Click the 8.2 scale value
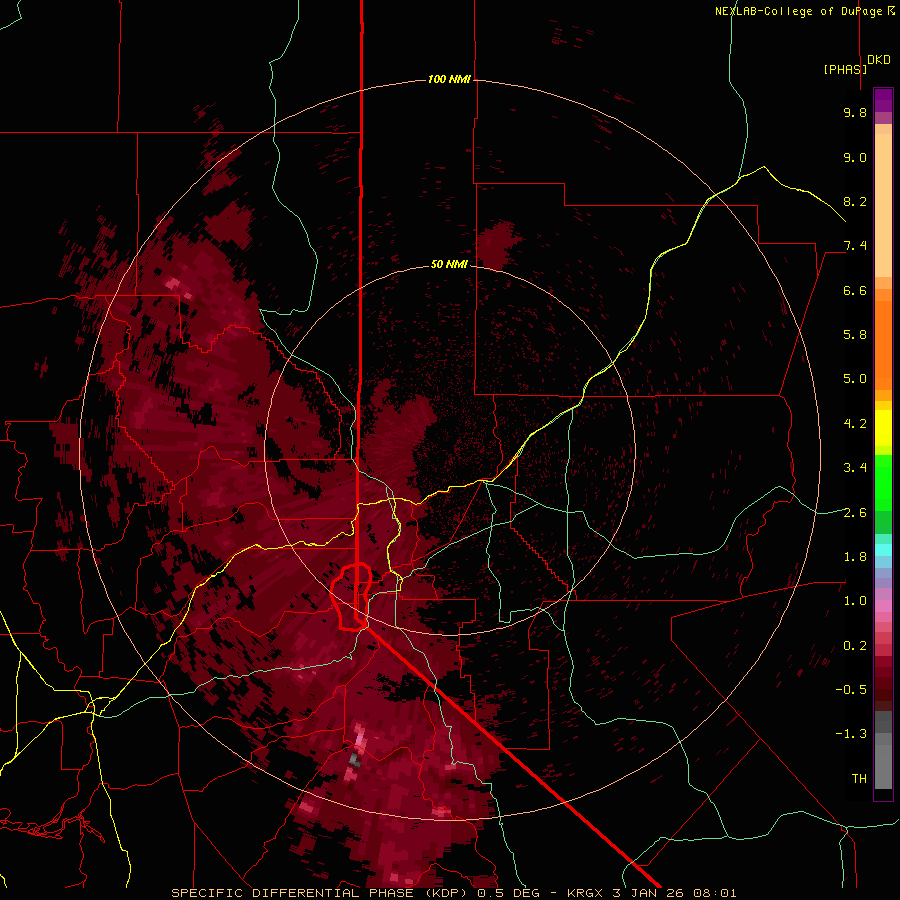This screenshot has width=900, height=900. tap(855, 201)
